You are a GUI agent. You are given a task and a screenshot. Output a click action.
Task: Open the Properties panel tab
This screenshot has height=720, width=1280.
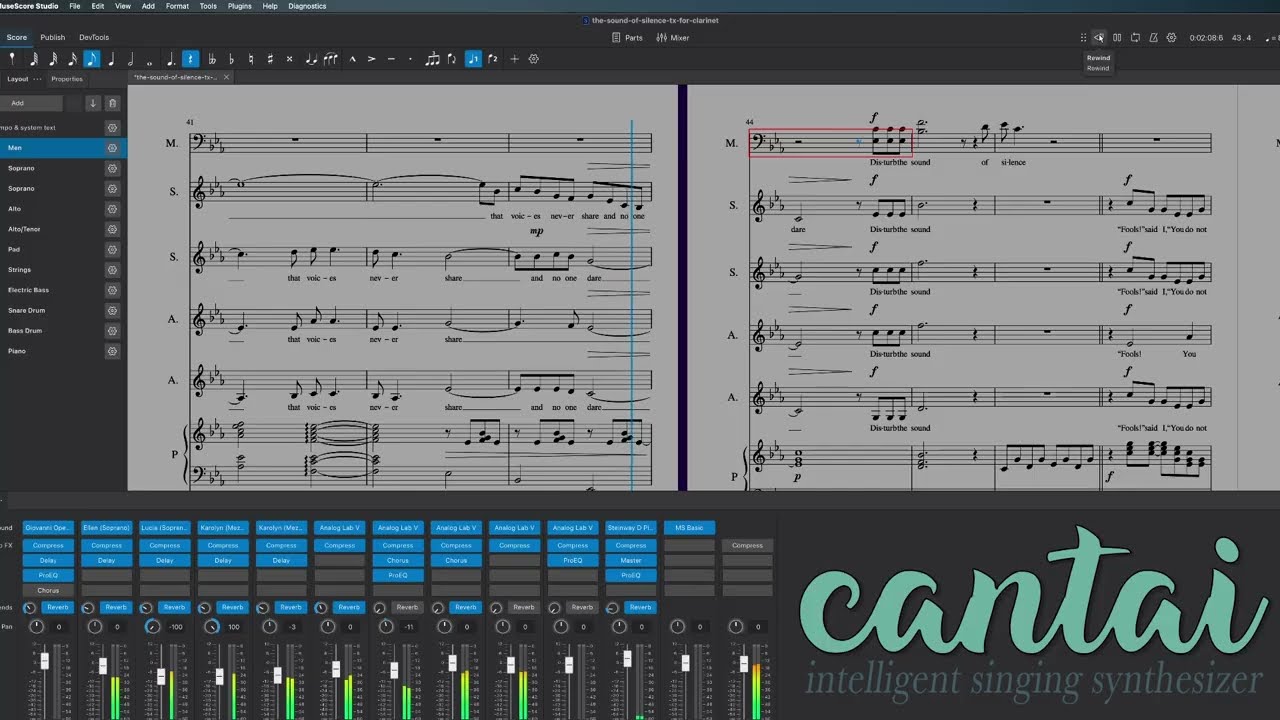(67, 79)
